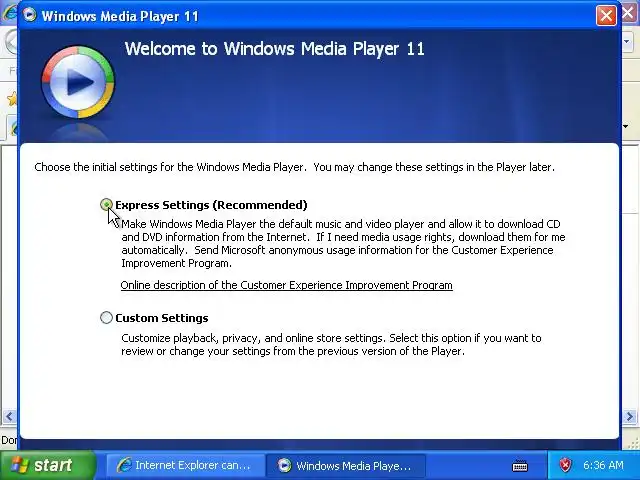Click the Internet Explorer favorites star icon
Image resolution: width=640 pixels, height=480 pixels.
12,98
